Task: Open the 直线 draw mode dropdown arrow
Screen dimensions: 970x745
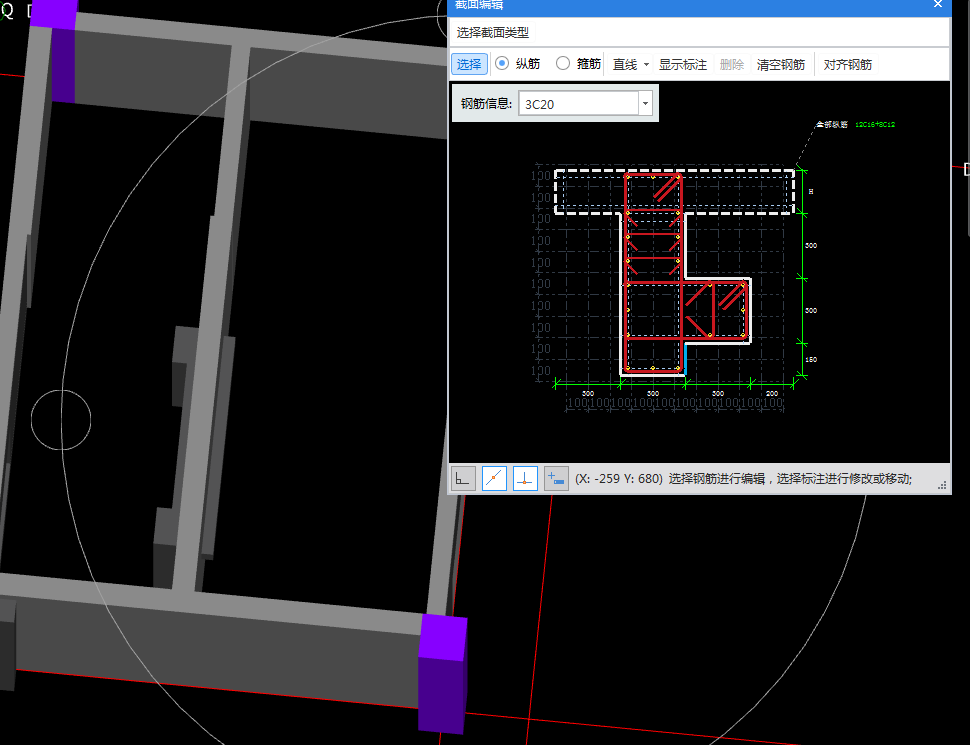Action: click(646, 64)
